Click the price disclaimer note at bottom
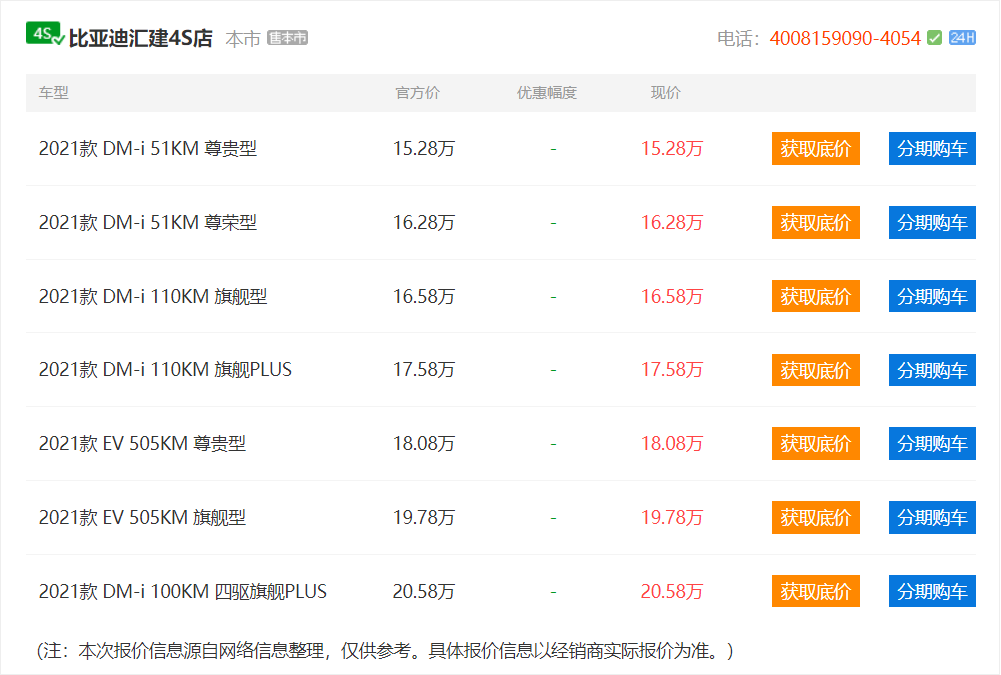Screen dimensions: 1001x675 (x=385, y=651)
